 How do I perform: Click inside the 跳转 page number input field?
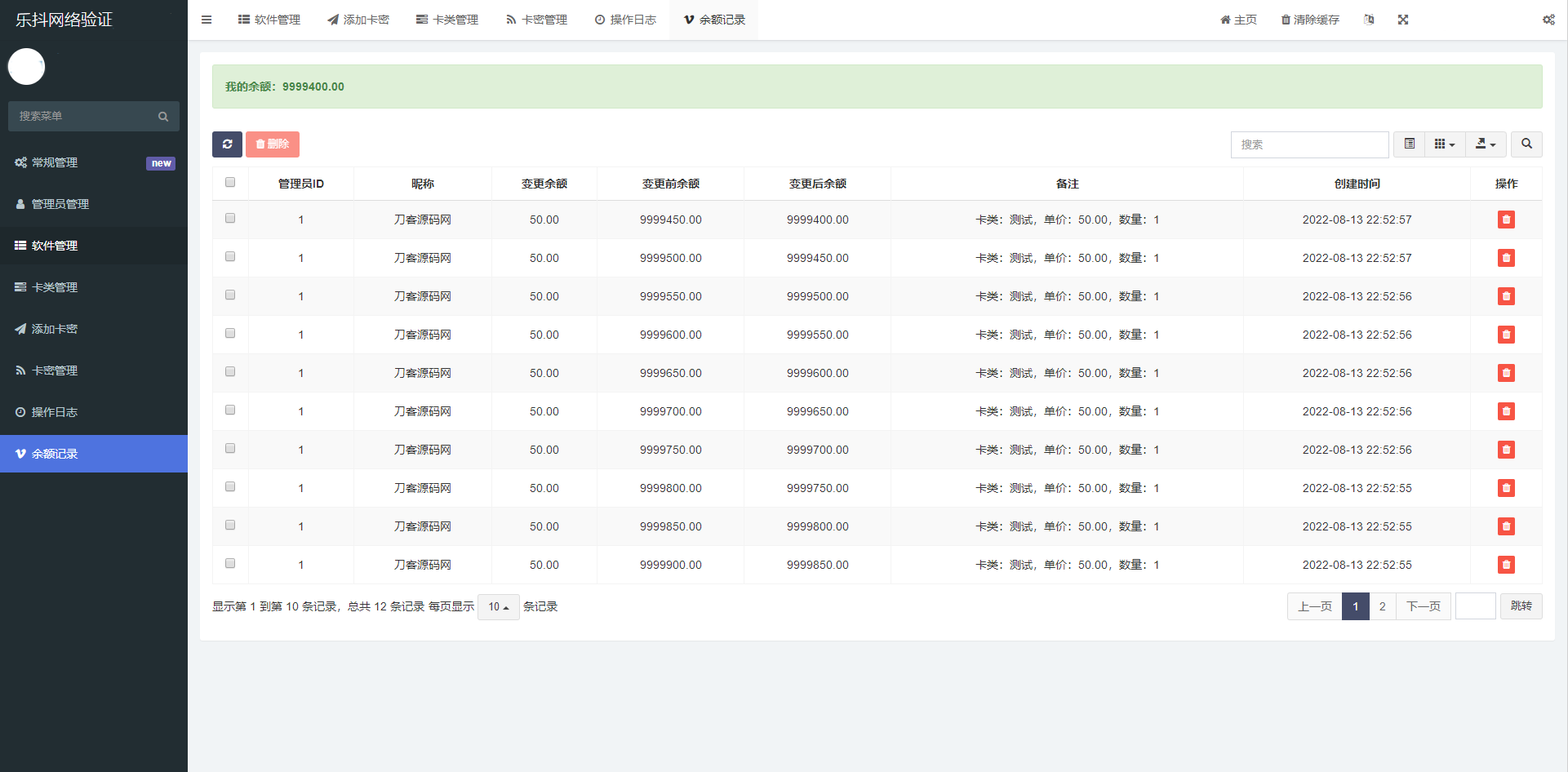[1475, 606]
